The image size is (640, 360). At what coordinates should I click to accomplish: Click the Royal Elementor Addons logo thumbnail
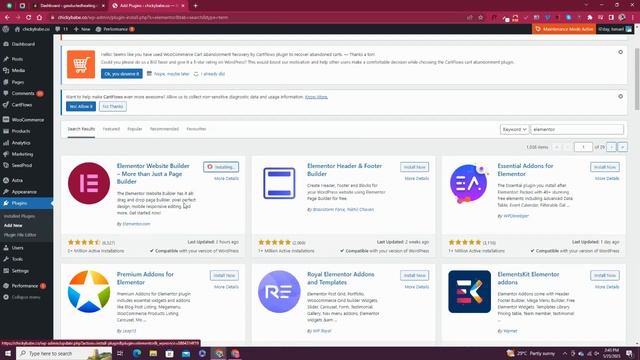279,292
